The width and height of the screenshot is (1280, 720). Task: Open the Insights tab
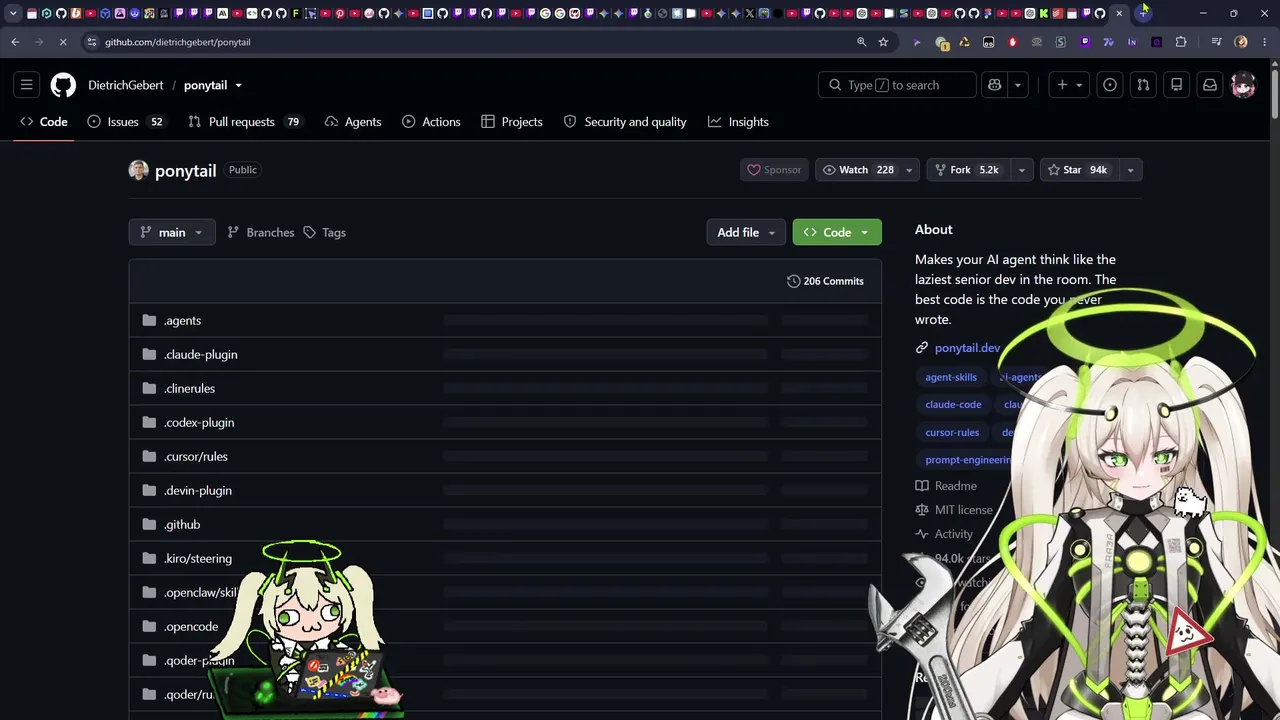click(738, 122)
